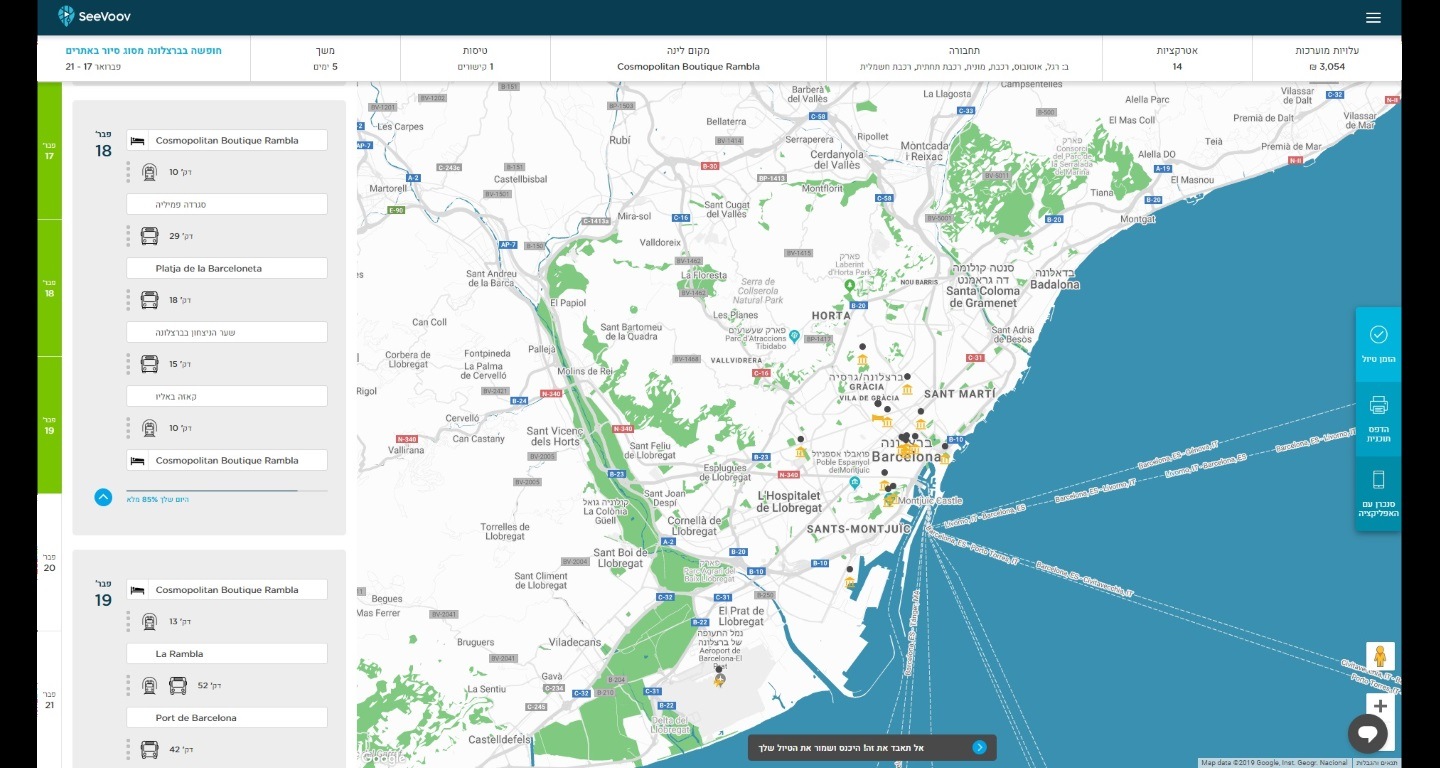Image resolution: width=1440 pixels, height=768 pixels.
Task: Click bed icon of the Feb 19 hotel entry
Action: [138, 590]
